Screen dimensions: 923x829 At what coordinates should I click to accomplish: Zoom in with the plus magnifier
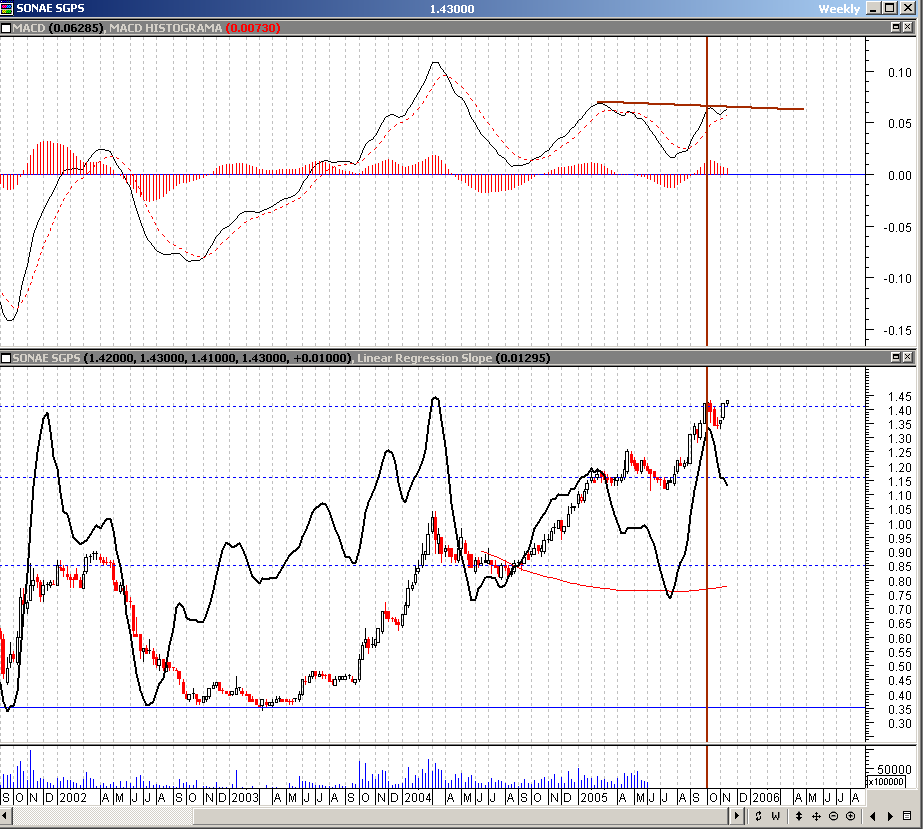point(851,816)
